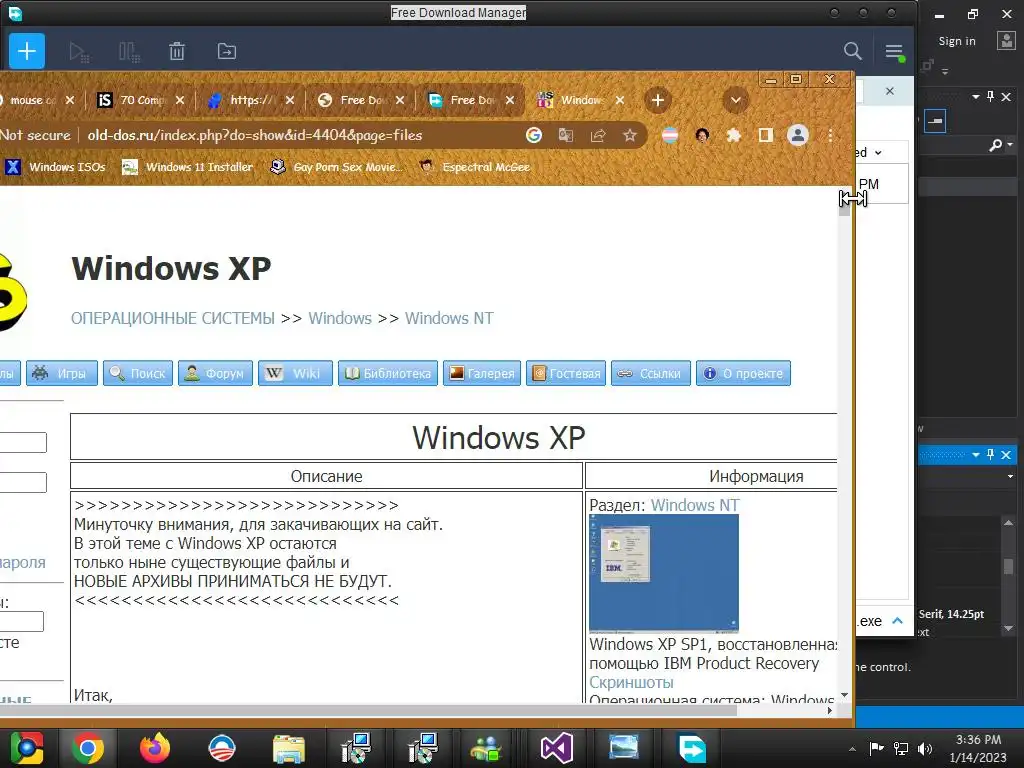Screen dimensions: 1024x768
Task: Click the volume speaker tray icon
Action: 925,749
